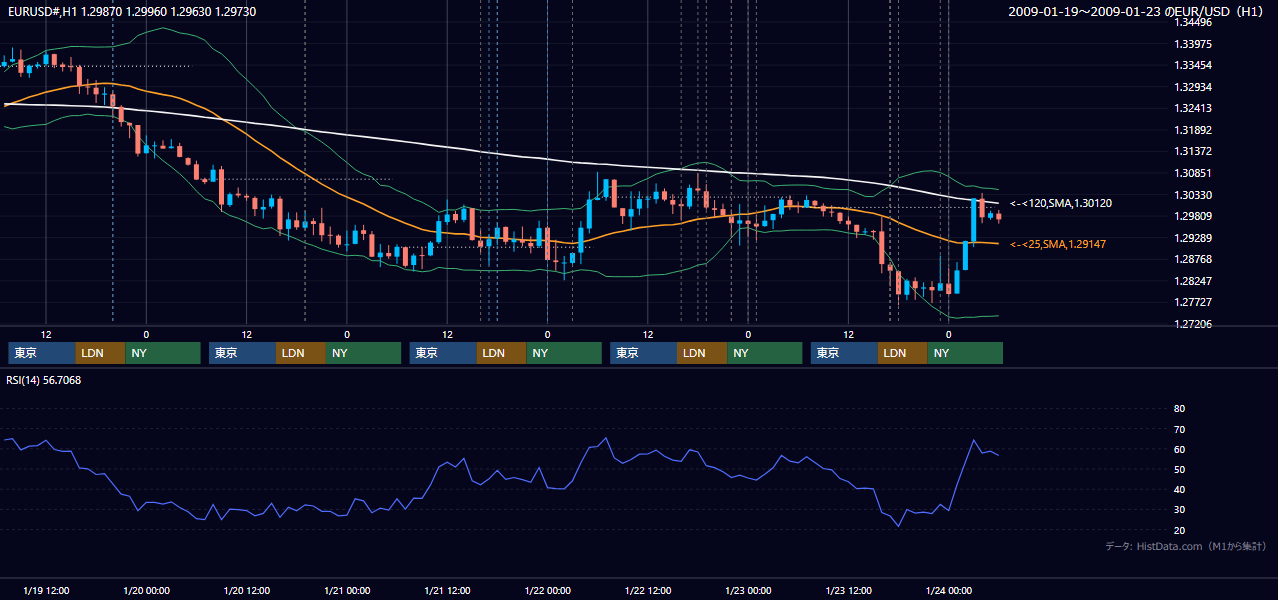Image resolution: width=1278 pixels, height=600 pixels.
Task: Click the 1/20 12:00 time label
Action: (x=247, y=590)
